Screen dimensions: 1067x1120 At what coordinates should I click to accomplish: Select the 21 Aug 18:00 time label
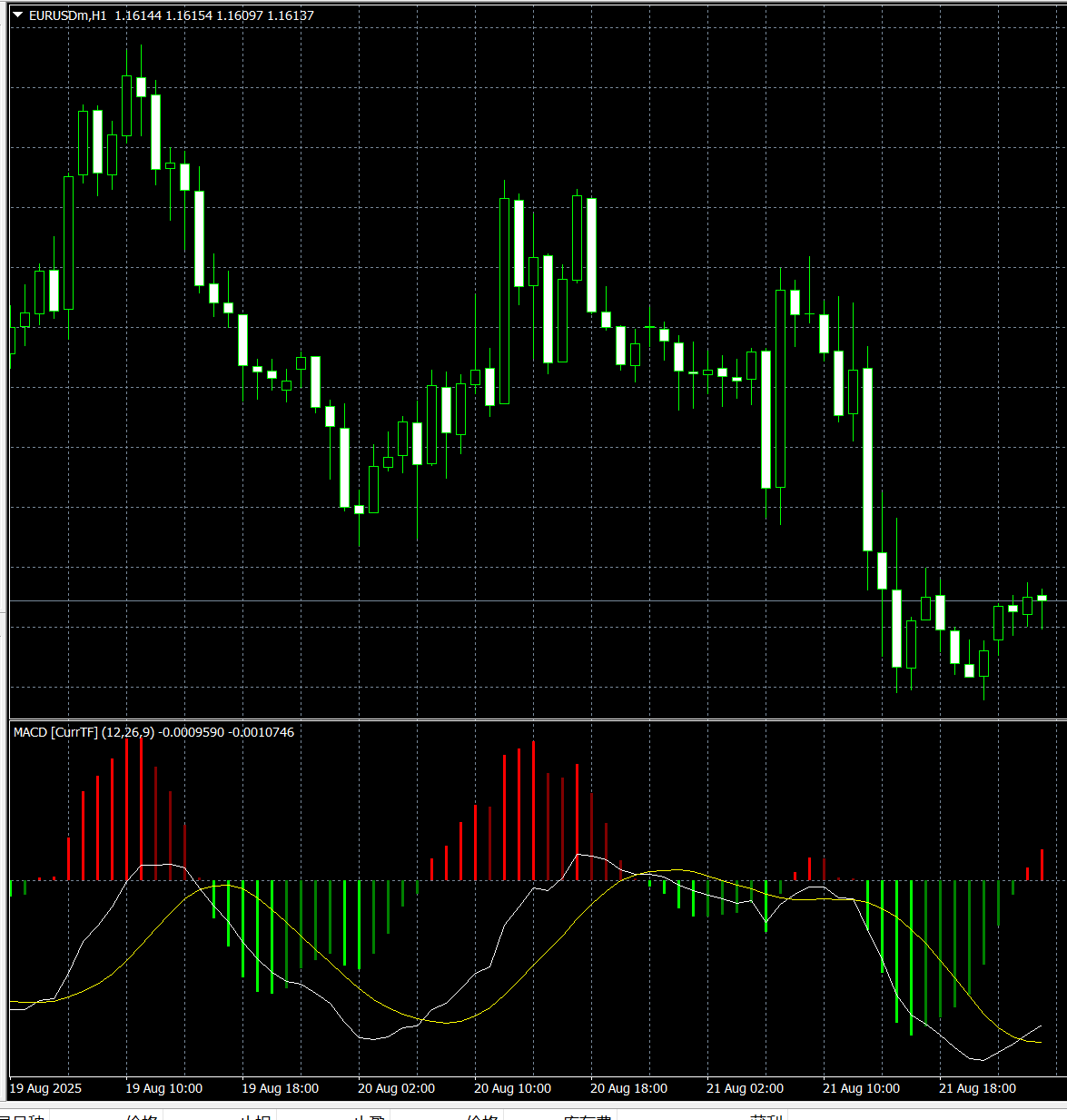click(977, 1088)
